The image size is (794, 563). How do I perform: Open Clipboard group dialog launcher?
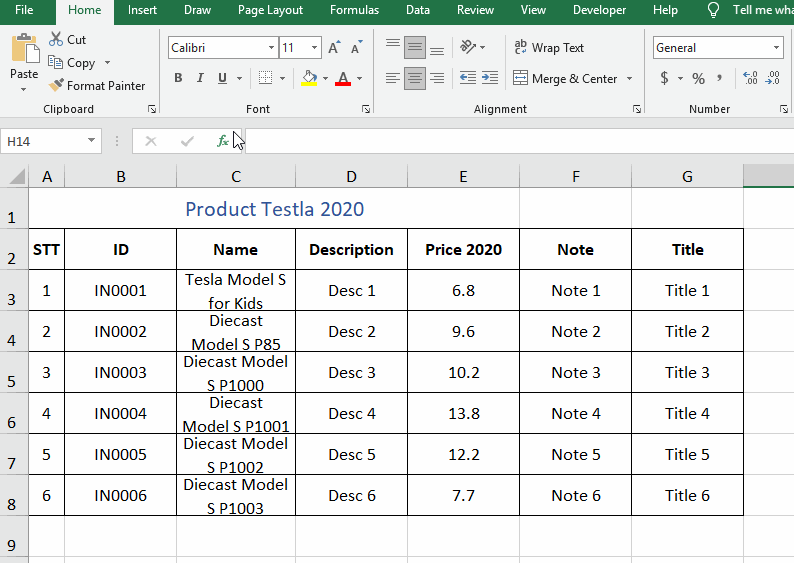[x=151, y=109]
